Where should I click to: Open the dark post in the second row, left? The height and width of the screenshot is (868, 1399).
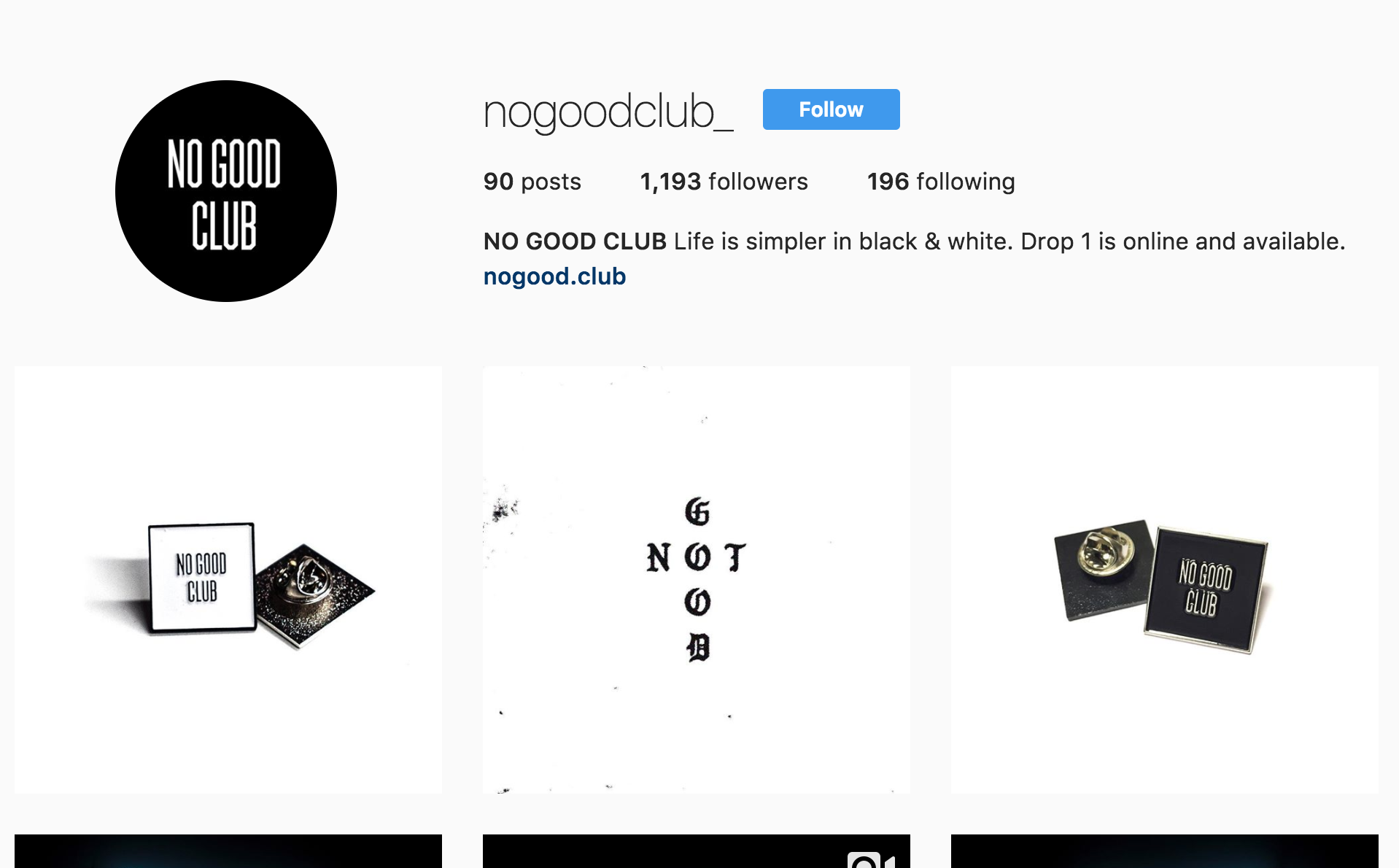point(228,851)
